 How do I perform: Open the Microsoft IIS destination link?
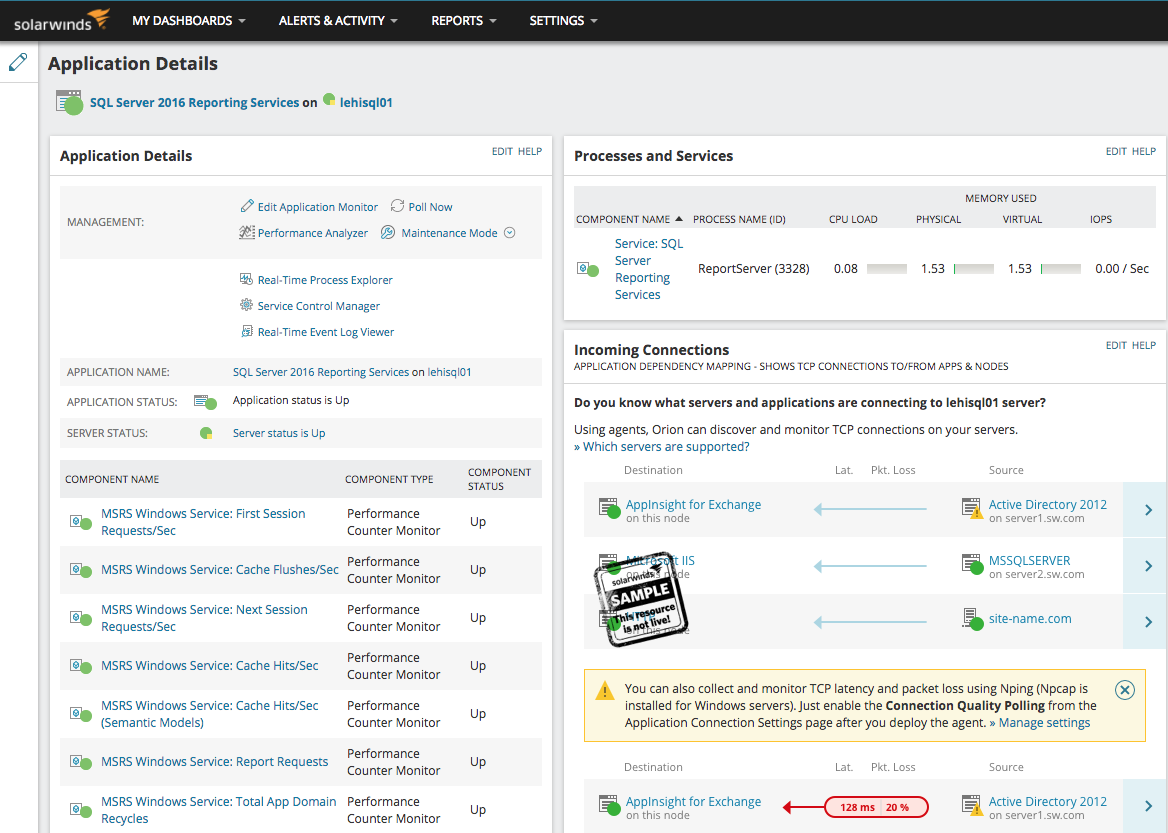660,560
